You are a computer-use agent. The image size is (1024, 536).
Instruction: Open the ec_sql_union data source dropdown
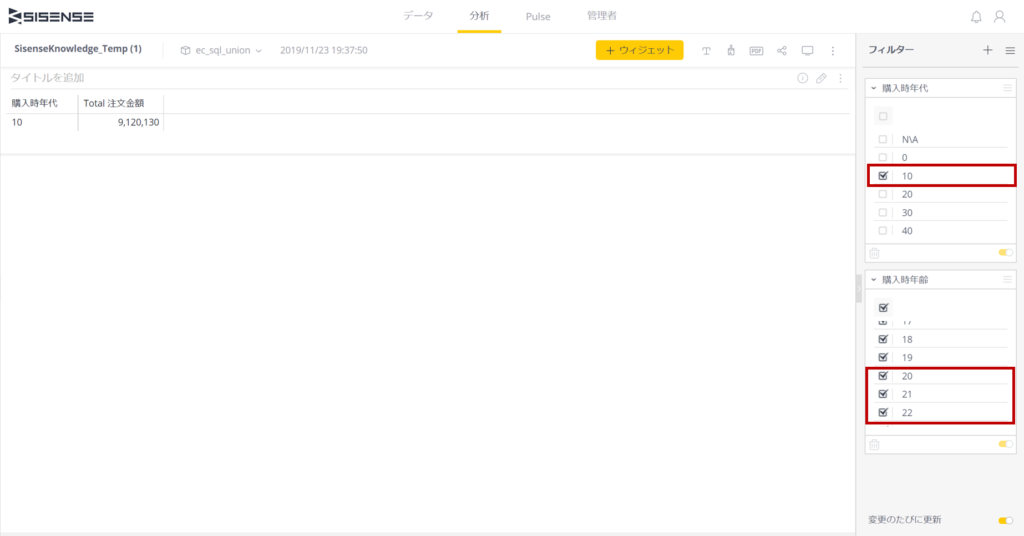pos(221,50)
